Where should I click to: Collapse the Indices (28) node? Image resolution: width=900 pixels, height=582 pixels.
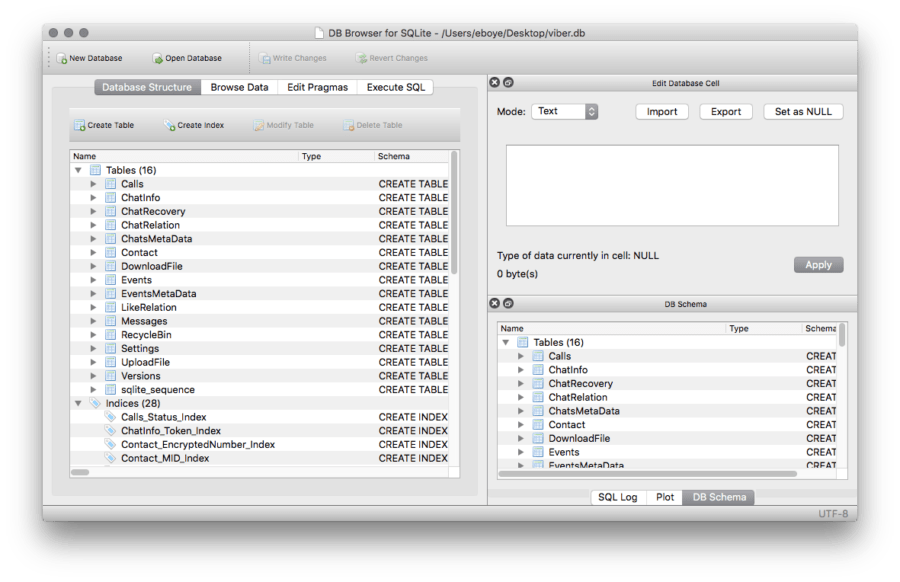pos(78,403)
